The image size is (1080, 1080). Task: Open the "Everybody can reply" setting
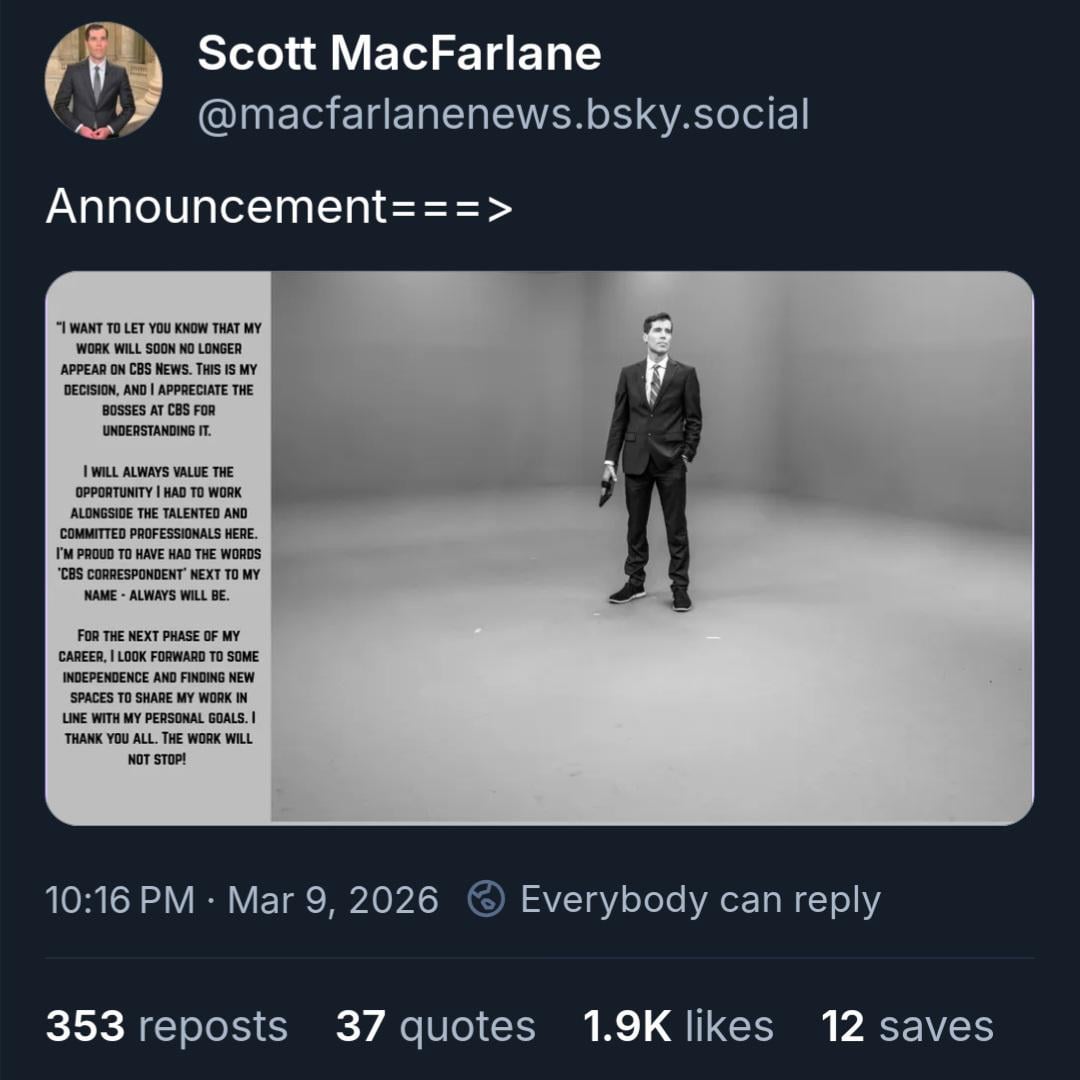[x=700, y=900]
